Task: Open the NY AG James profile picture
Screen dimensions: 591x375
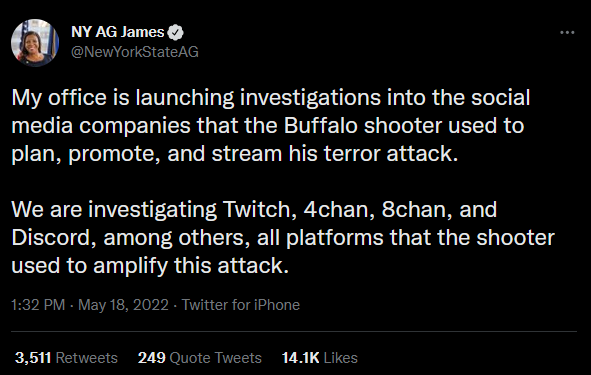Action: pyautogui.click(x=35, y=43)
